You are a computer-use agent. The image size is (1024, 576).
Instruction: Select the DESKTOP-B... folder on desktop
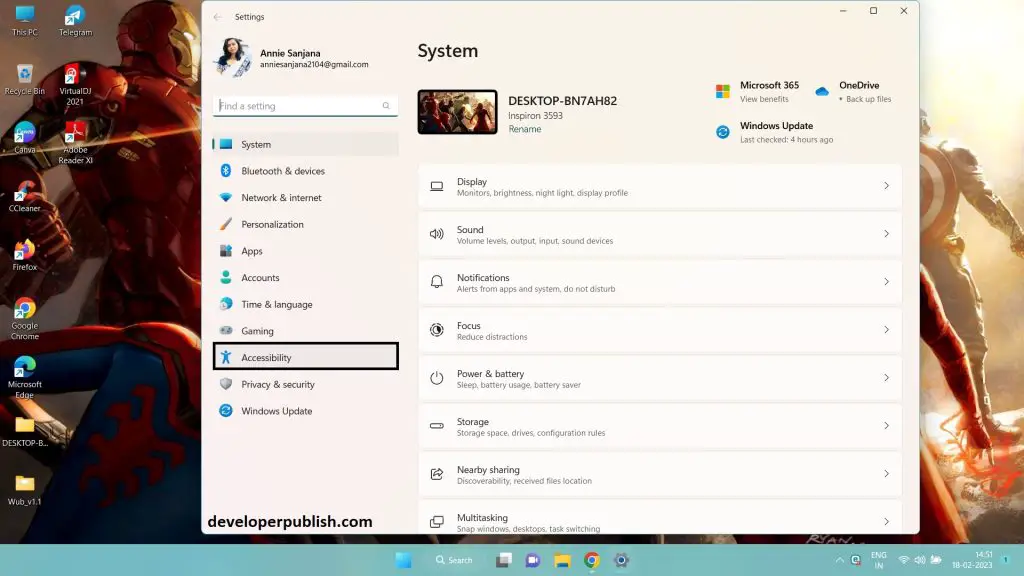(25, 431)
